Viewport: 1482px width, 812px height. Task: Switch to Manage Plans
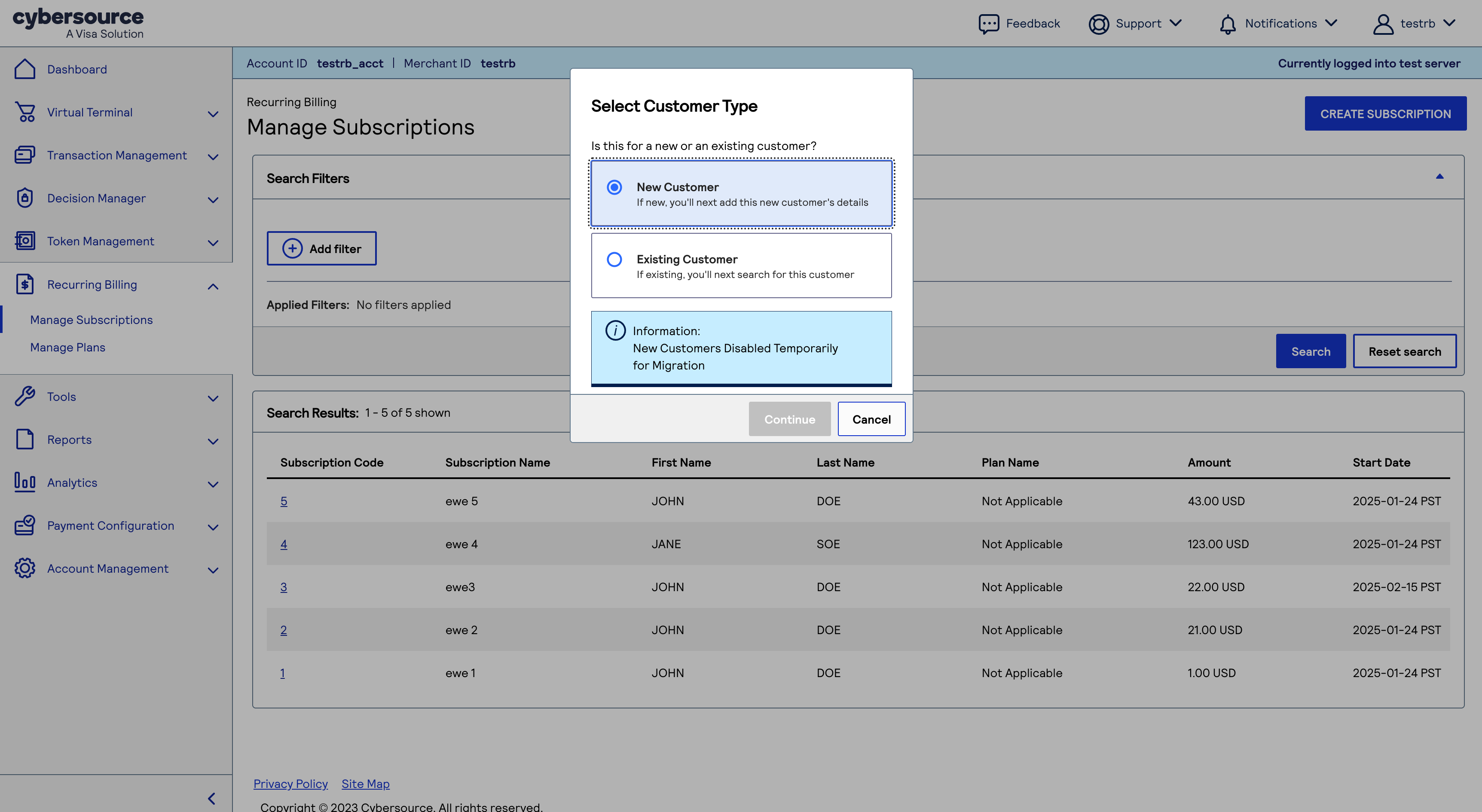pos(67,347)
